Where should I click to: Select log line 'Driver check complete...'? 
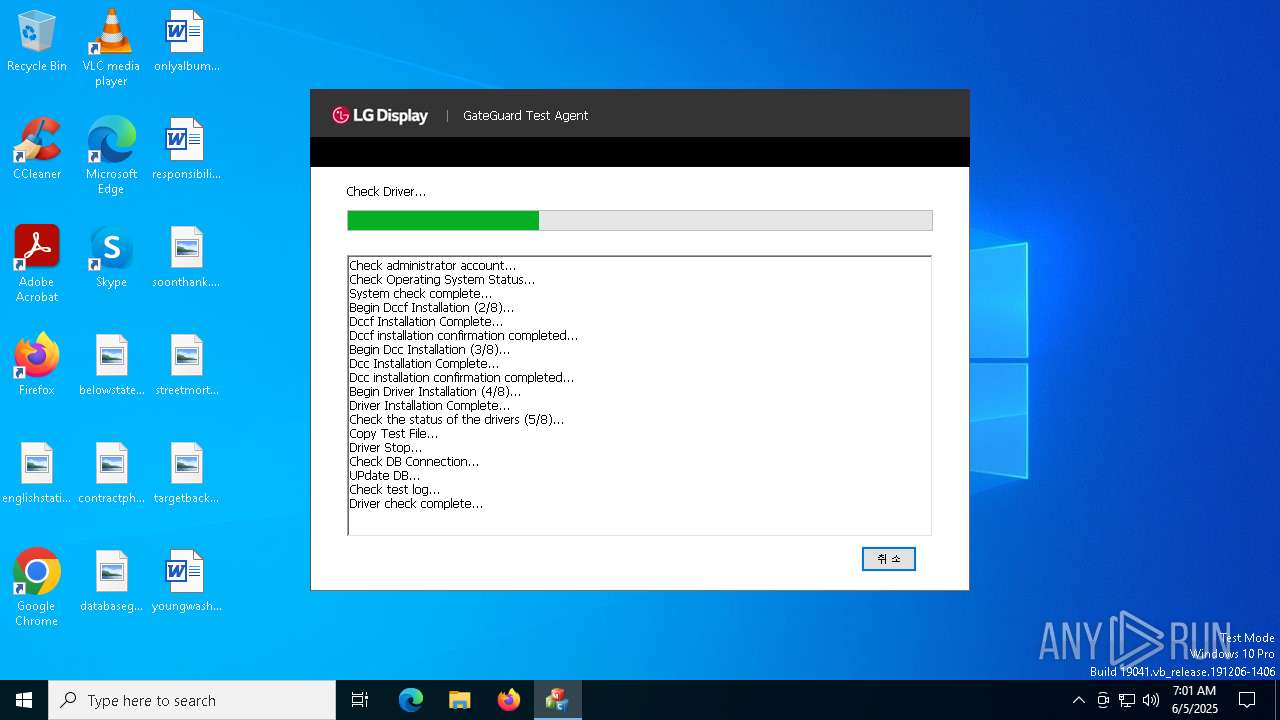416,503
